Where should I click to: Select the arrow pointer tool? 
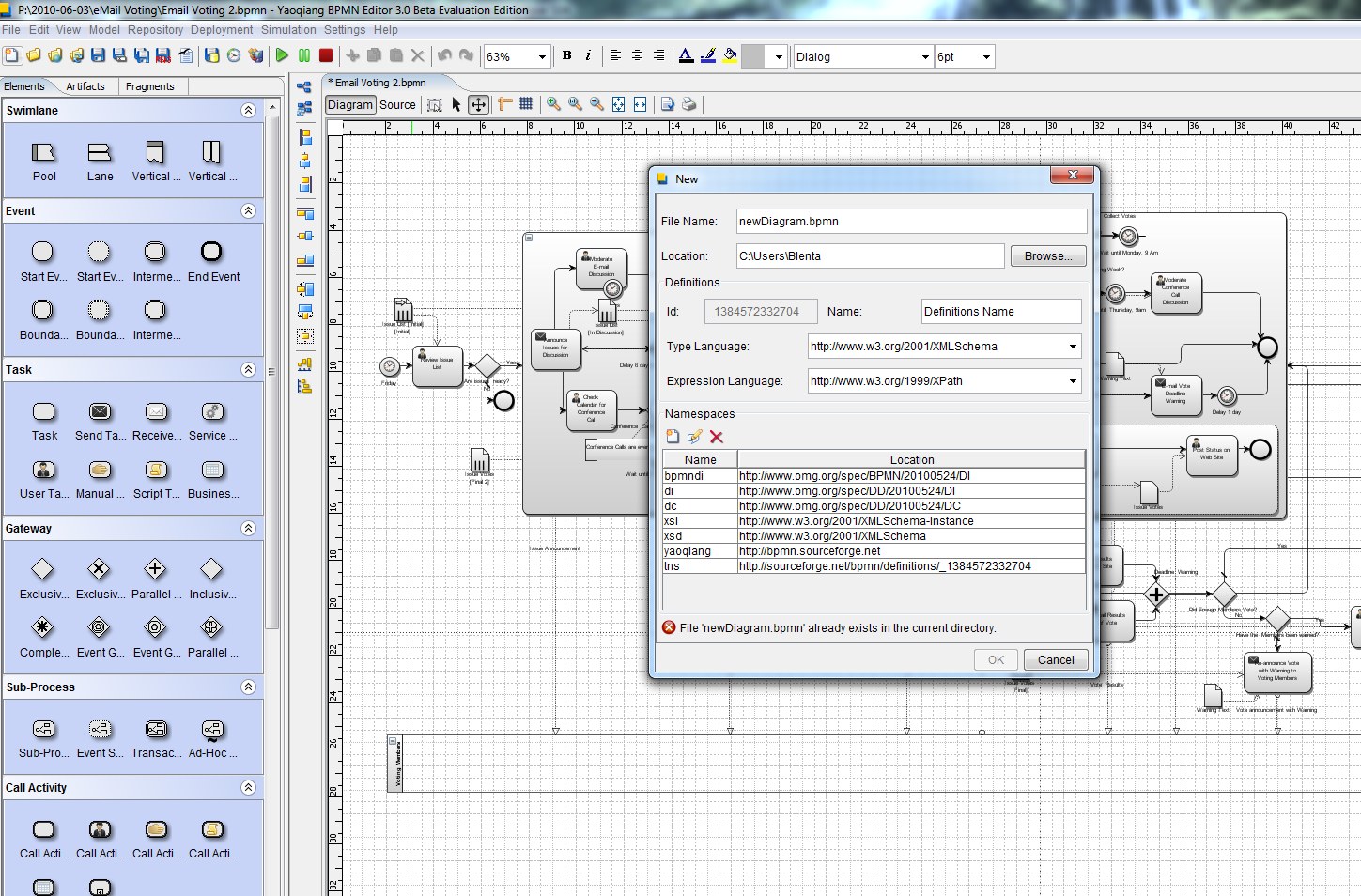pos(456,104)
